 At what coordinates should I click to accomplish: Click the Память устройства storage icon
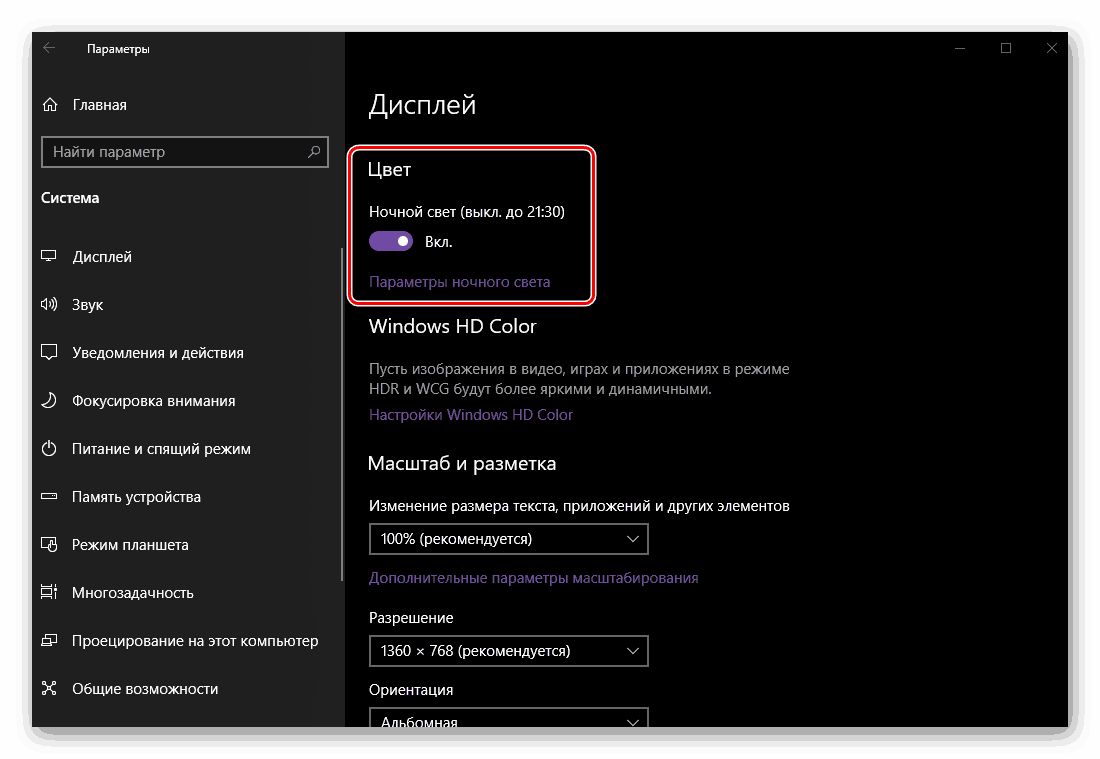(x=49, y=497)
